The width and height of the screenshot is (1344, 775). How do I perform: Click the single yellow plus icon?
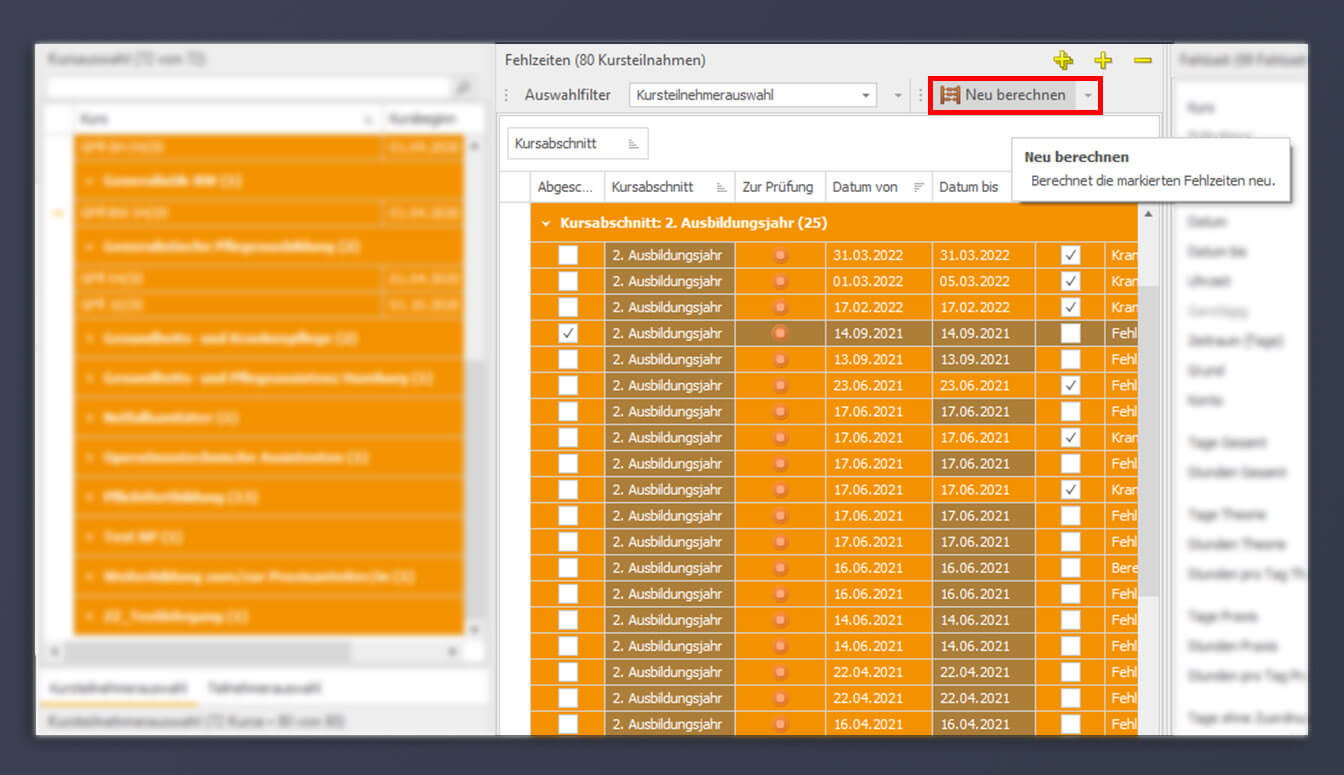[1103, 61]
